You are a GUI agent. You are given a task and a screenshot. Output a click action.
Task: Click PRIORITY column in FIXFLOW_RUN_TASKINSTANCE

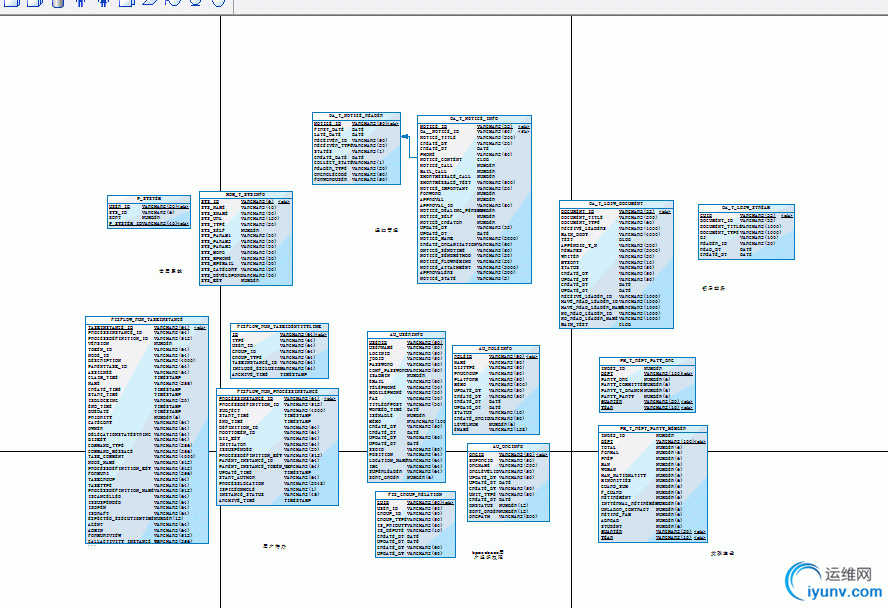(x=100, y=418)
